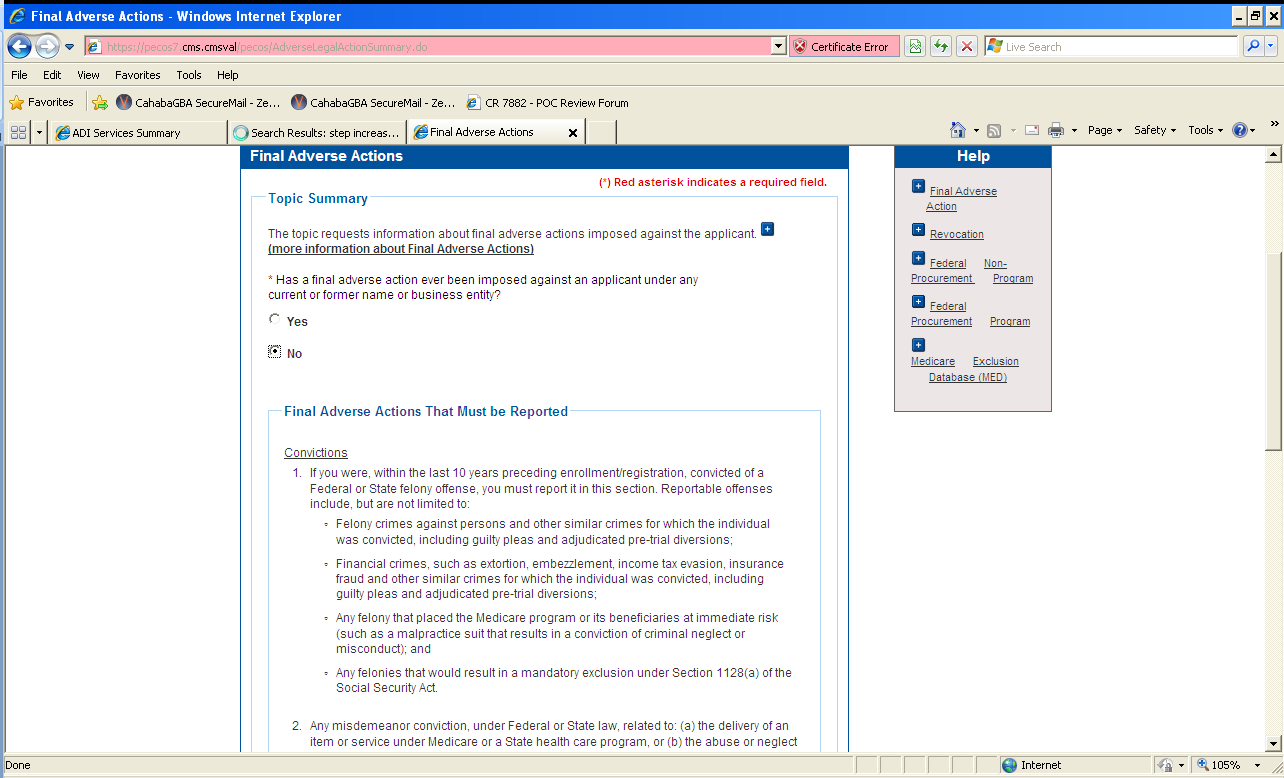
Task: Refresh the page using the green arrows icon
Action: tap(940, 47)
